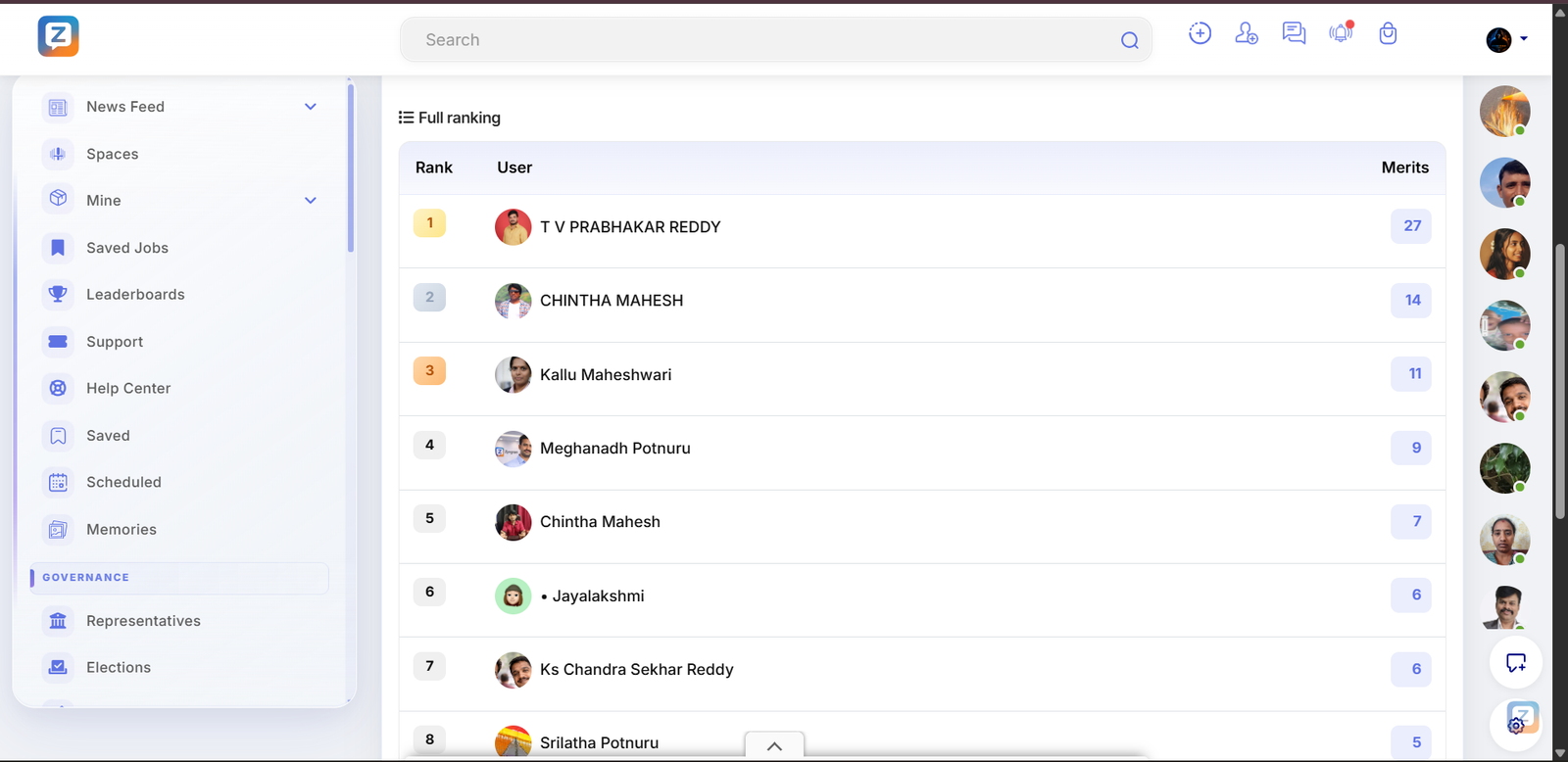This screenshot has height=762, width=1568.
Task: Open the messages chat icon in header
Action: pyautogui.click(x=1294, y=33)
